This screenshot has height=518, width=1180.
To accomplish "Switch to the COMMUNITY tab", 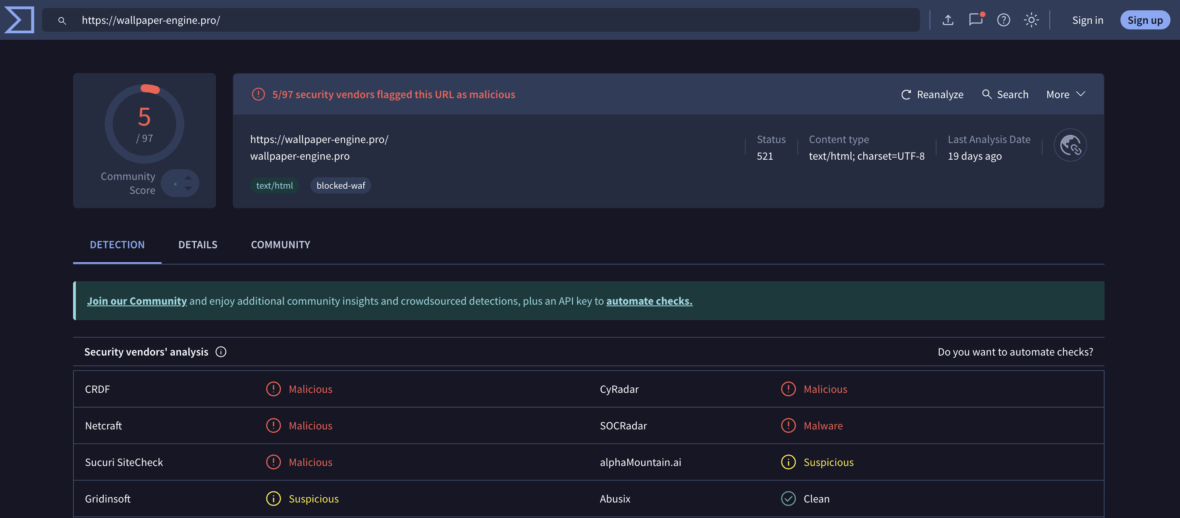I will pyautogui.click(x=281, y=245).
